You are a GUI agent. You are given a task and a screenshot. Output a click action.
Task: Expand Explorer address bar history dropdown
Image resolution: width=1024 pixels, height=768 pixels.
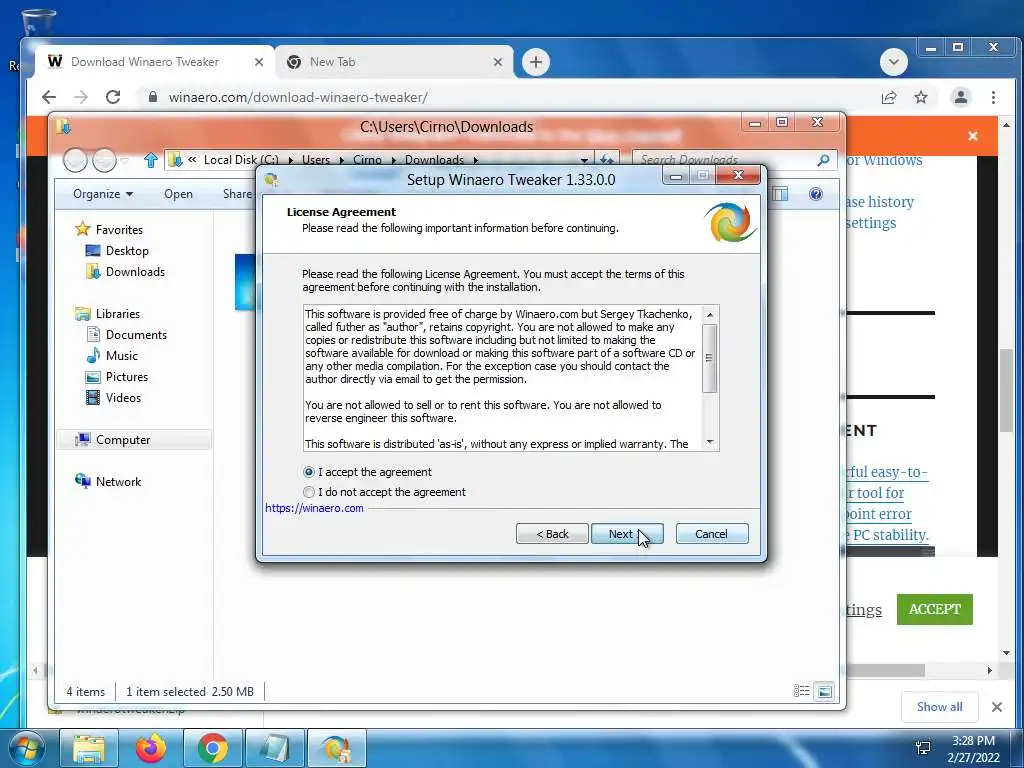click(584, 160)
